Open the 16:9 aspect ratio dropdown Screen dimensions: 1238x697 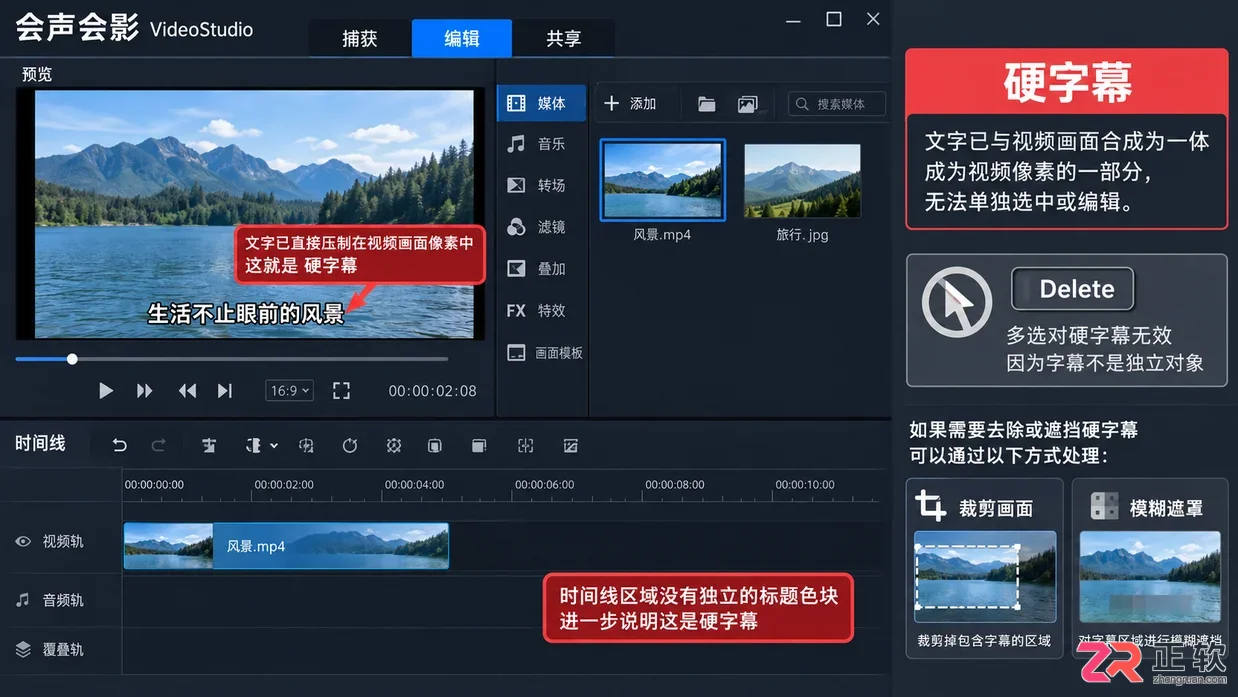tap(290, 391)
